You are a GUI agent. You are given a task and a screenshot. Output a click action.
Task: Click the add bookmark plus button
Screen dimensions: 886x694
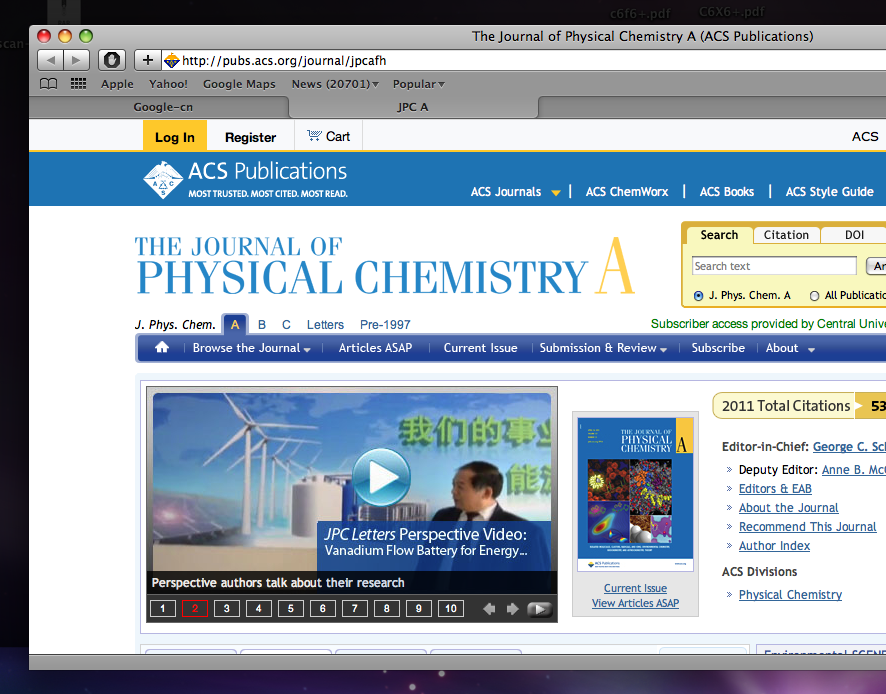[x=147, y=60]
